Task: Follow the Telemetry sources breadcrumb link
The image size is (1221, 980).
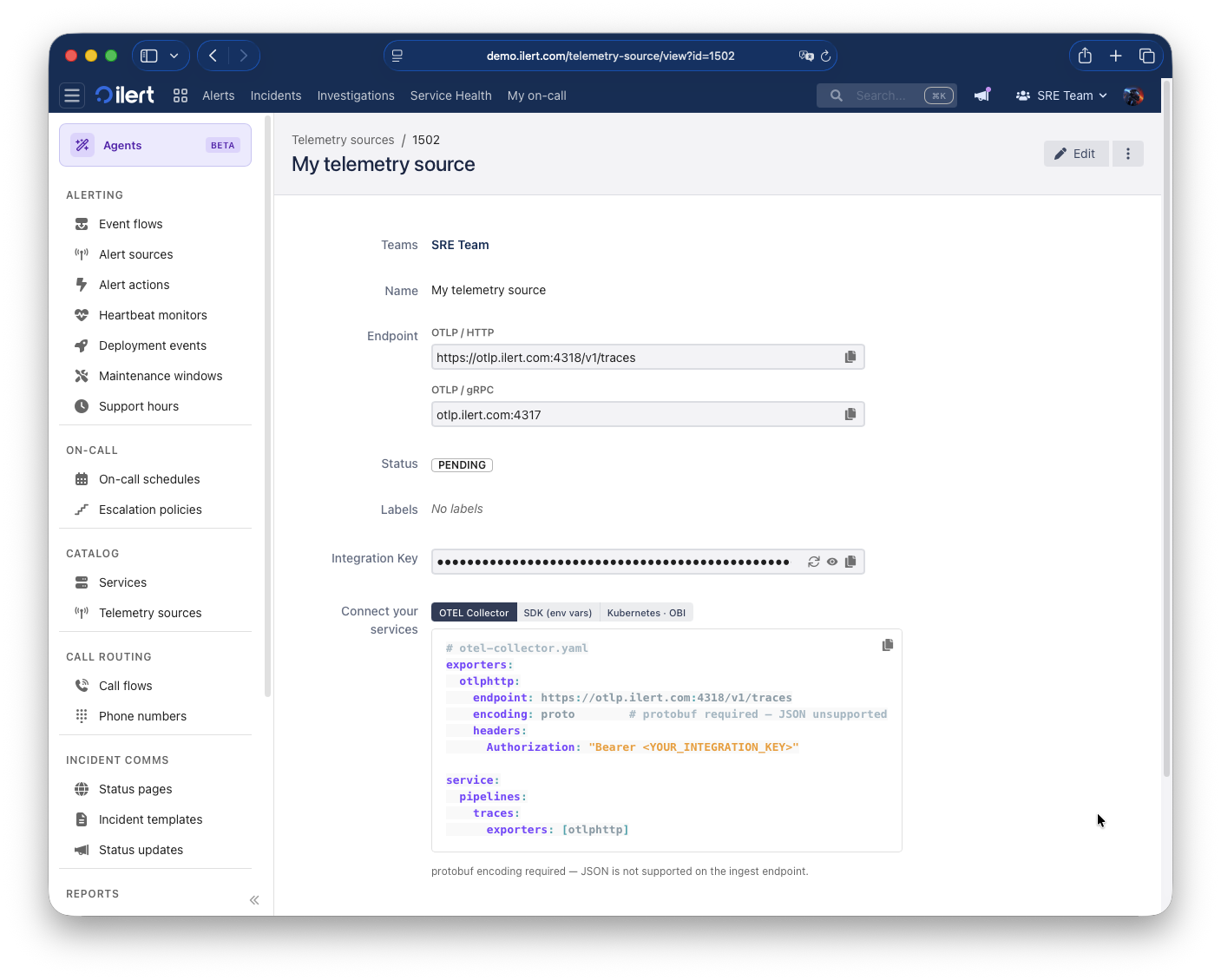Action: pyautogui.click(x=343, y=140)
